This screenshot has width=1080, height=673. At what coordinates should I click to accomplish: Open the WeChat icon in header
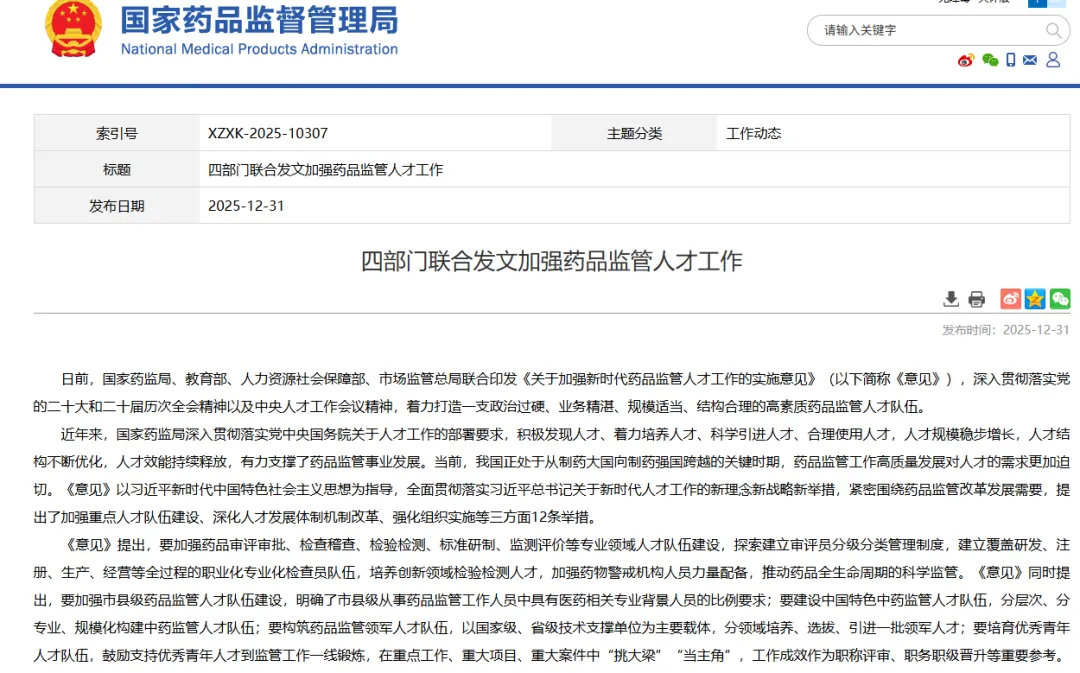990,61
